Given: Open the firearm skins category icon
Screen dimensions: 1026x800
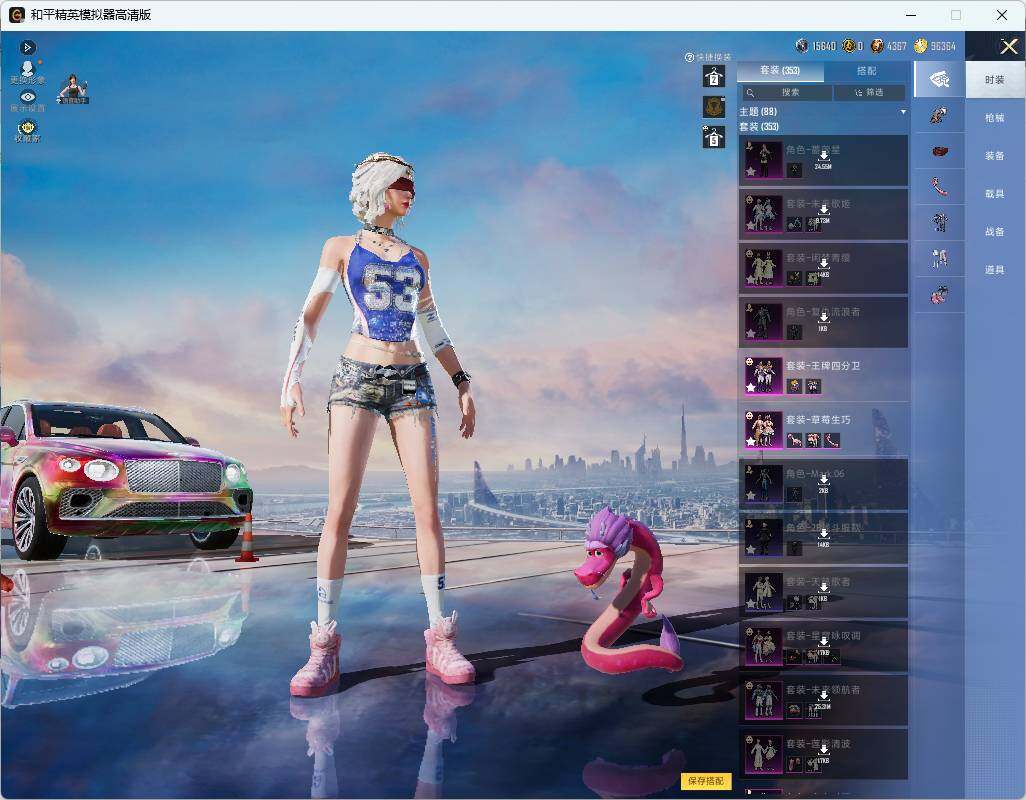Looking at the screenshot, I should pyautogui.click(x=939, y=116).
